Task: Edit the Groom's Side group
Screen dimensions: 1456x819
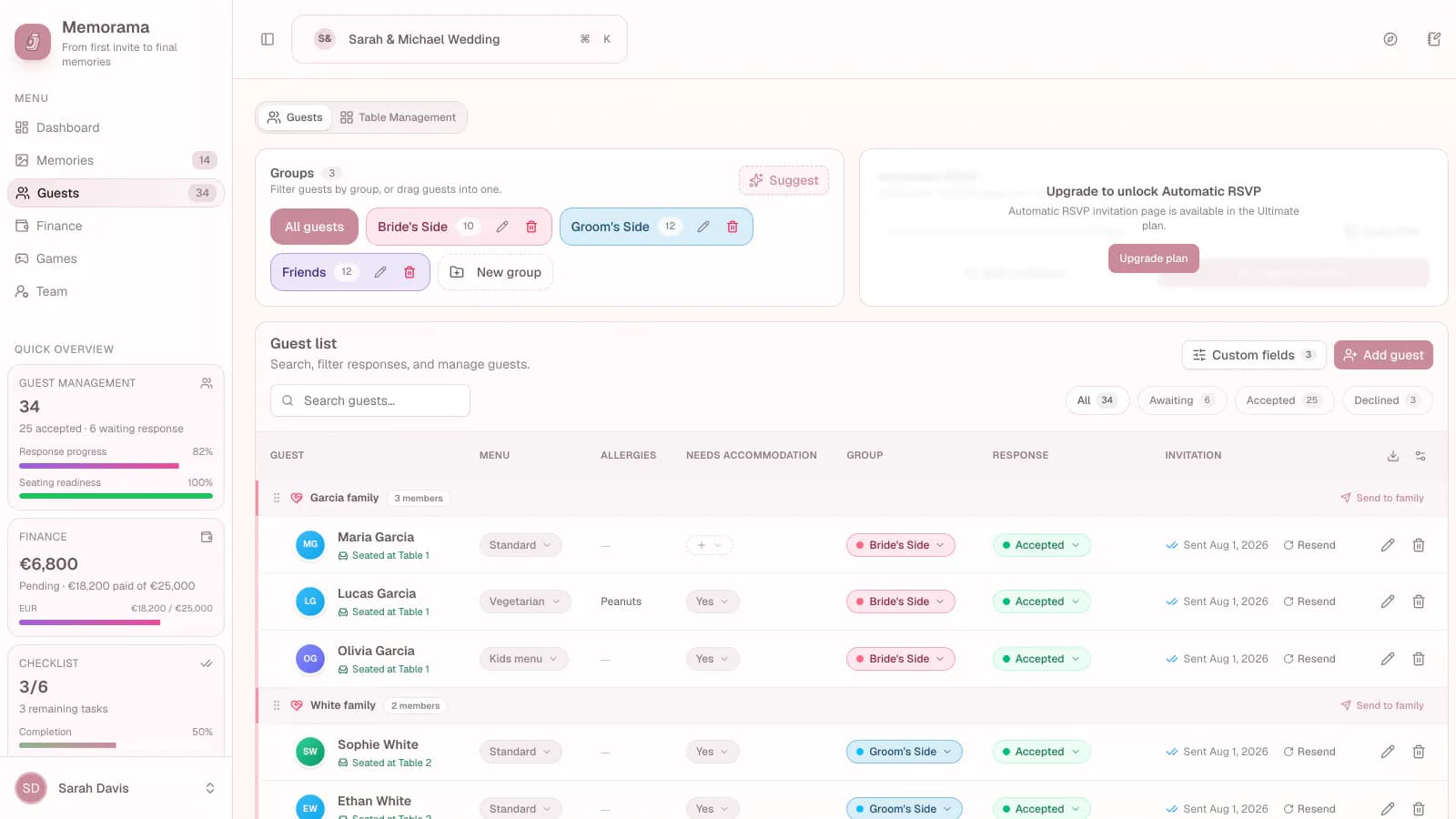Action: [703, 227]
